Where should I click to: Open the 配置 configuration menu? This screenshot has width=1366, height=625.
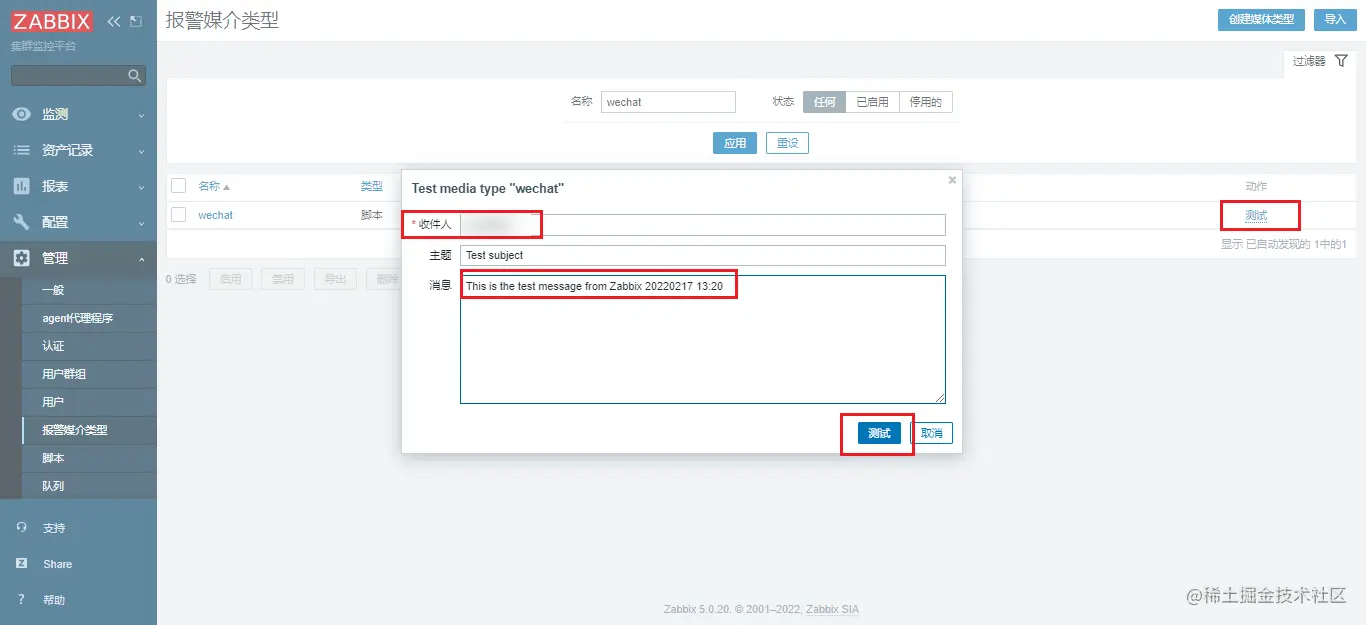(78, 222)
